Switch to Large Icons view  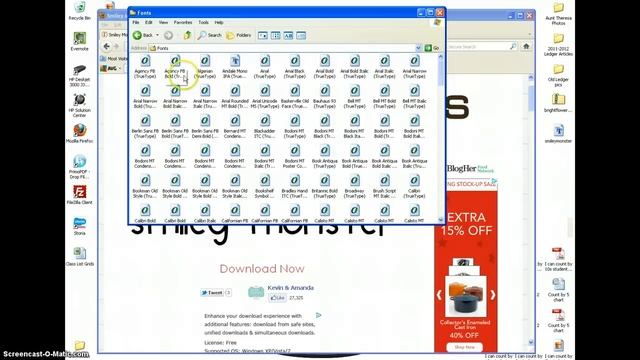pyautogui.click(x=263, y=36)
